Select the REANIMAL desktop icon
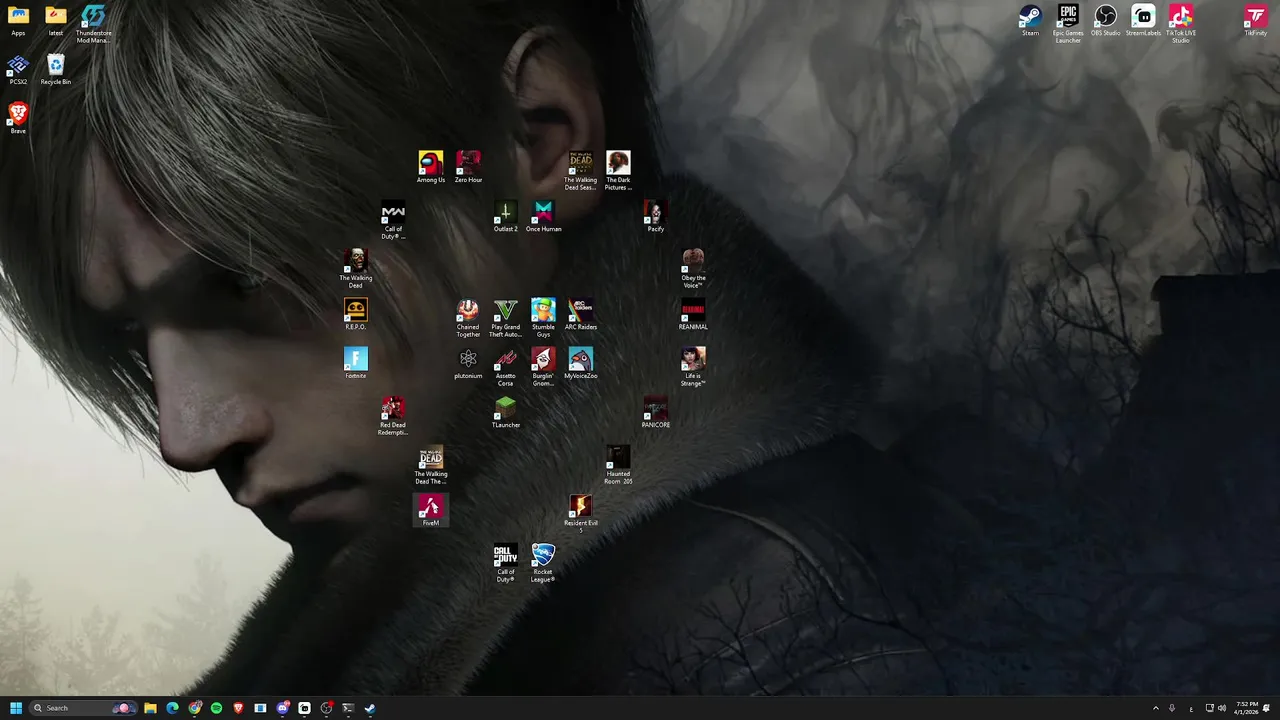Image resolution: width=1280 pixels, height=720 pixels. pyautogui.click(x=693, y=314)
